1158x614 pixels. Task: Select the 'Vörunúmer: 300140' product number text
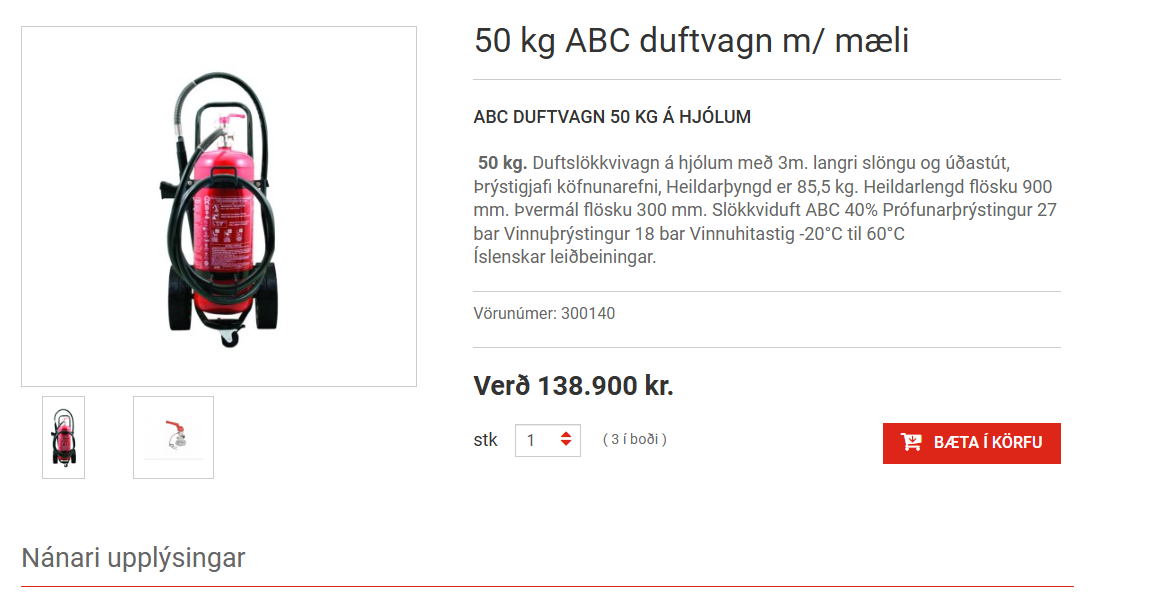(x=544, y=313)
